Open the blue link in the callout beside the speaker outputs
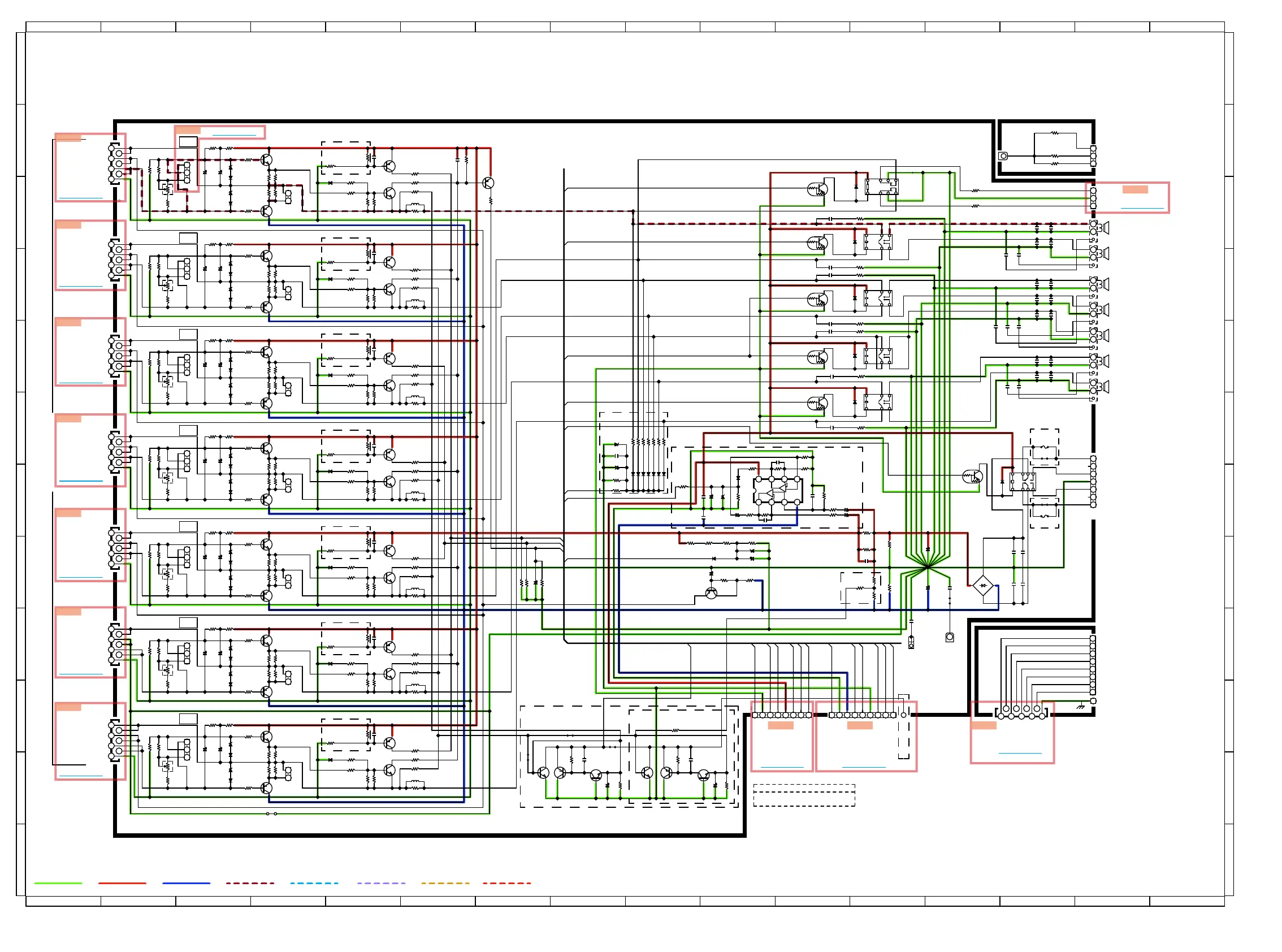The height and width of the screenshot is (952, 1282). click(1142, 208)
